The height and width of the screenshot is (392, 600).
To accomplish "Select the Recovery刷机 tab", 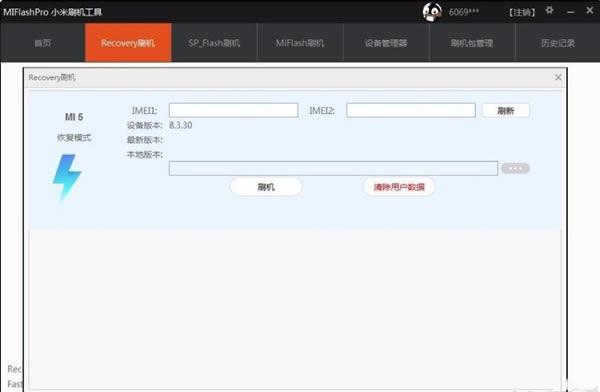I will tap(128, 42).
